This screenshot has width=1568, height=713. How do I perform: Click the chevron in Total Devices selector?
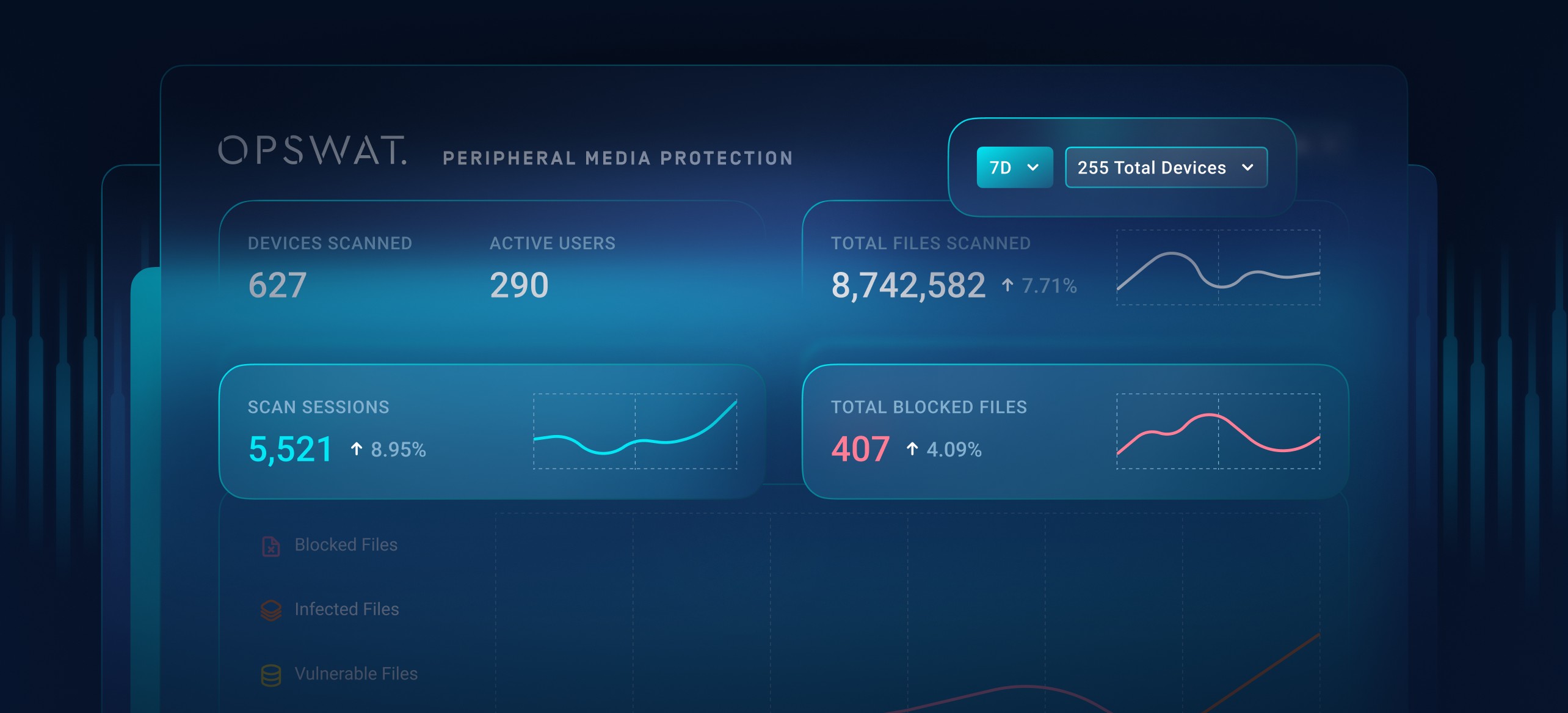point(1248,167)
